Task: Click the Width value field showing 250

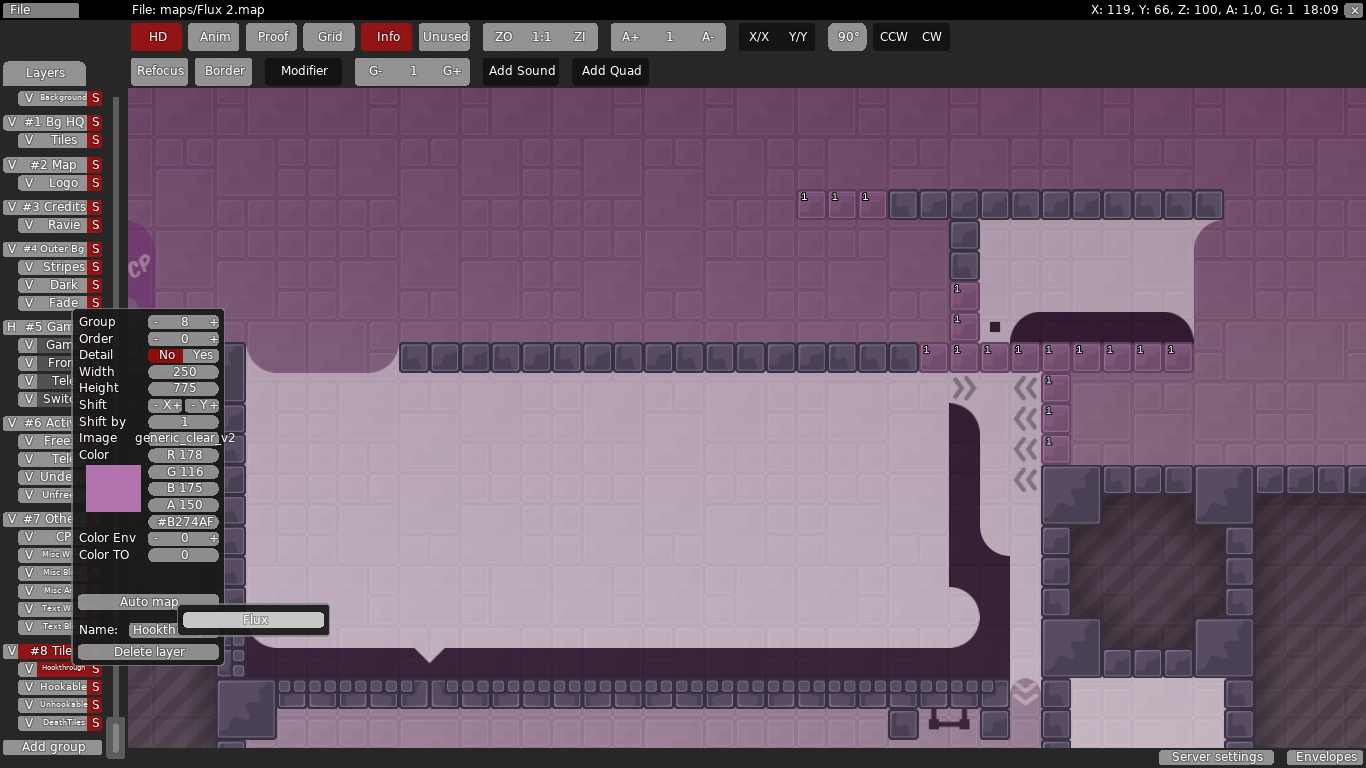Action: tap(184, 372)
